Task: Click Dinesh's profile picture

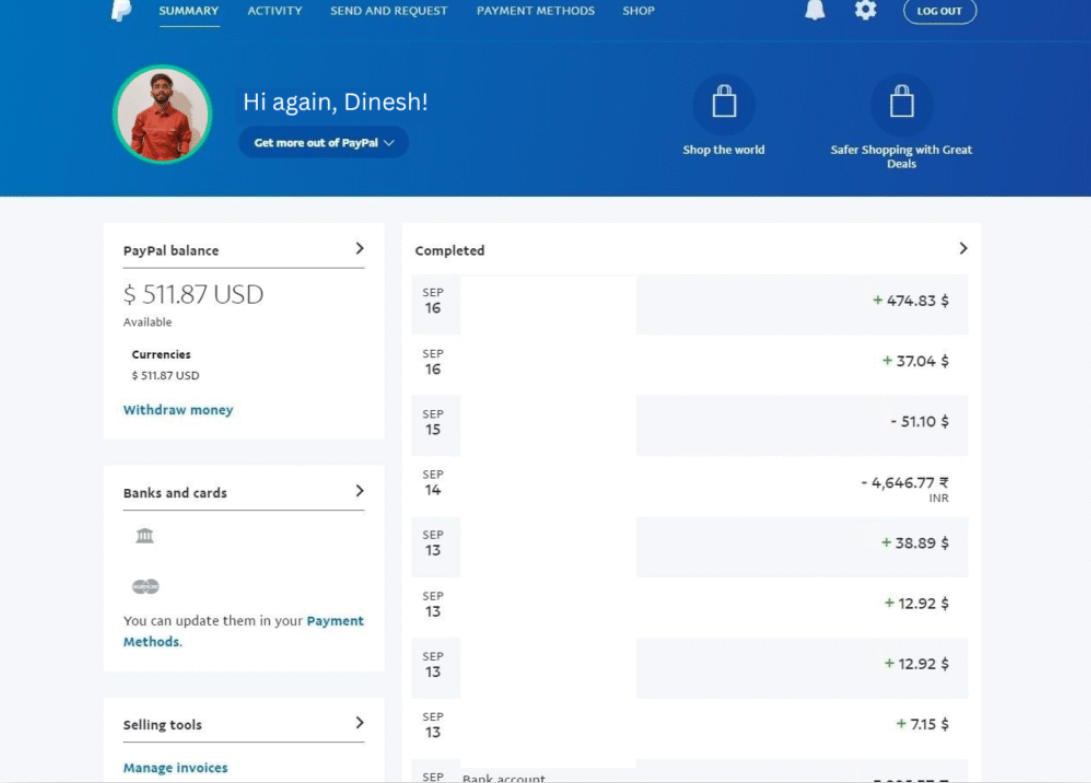Action: 161,113
